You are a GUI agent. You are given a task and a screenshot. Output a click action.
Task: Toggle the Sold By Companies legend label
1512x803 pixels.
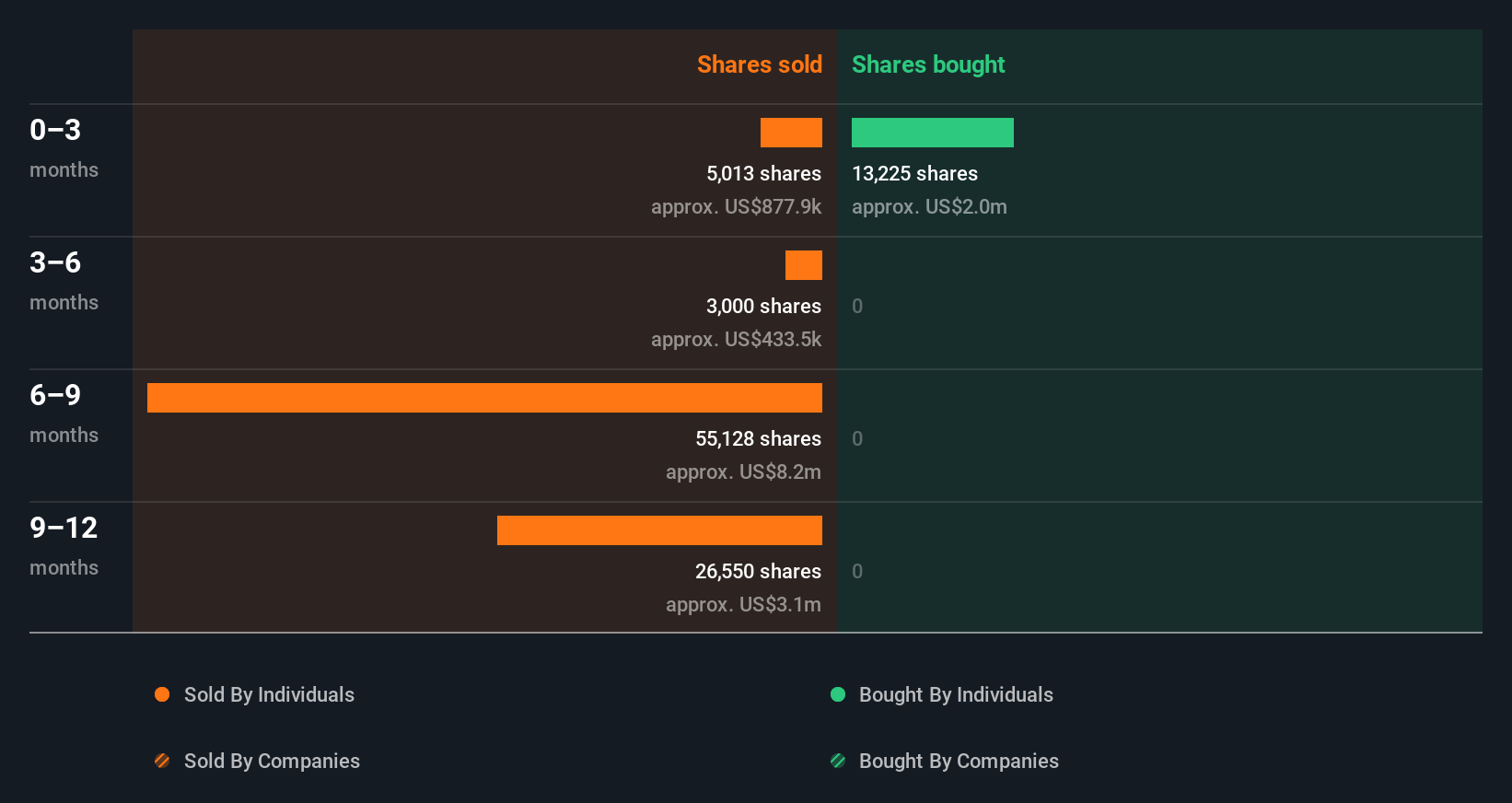click(272, 762)
